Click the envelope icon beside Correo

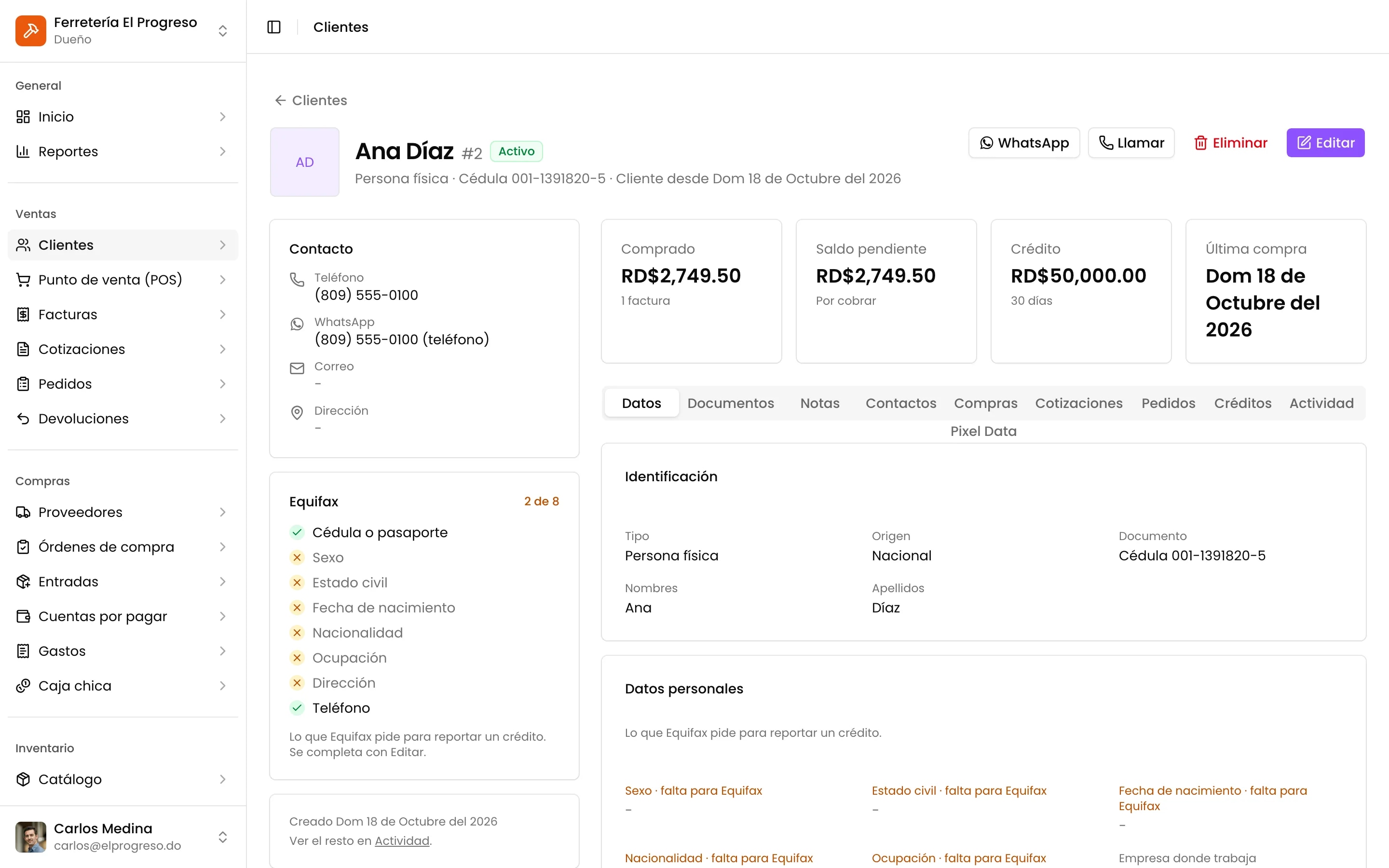tap(297, 368)
